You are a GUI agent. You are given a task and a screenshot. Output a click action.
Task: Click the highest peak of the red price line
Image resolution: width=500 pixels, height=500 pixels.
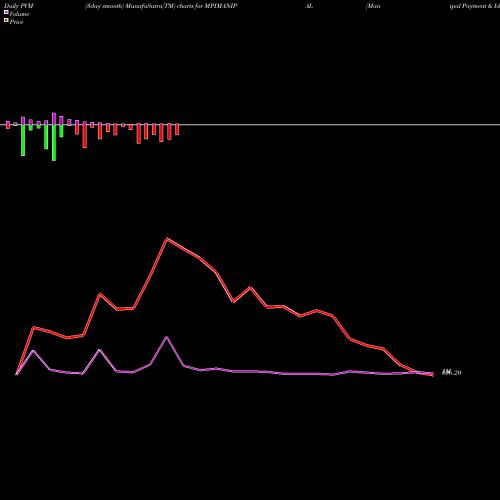click(167, 239)
